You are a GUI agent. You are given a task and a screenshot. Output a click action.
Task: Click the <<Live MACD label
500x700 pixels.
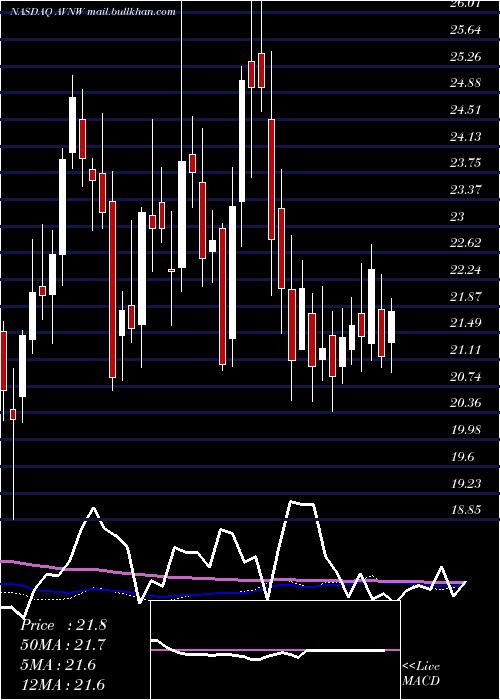pos(421,674)
